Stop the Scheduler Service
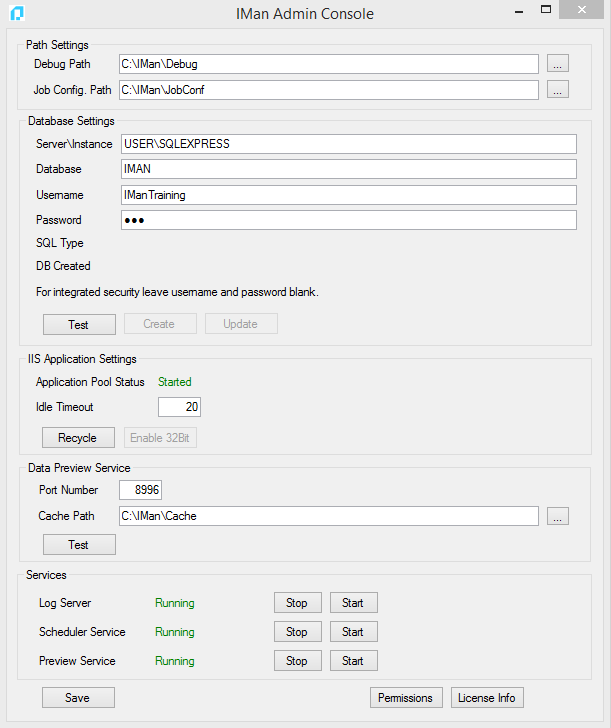This screenshot has width=611, height=728. pos(297,632)
